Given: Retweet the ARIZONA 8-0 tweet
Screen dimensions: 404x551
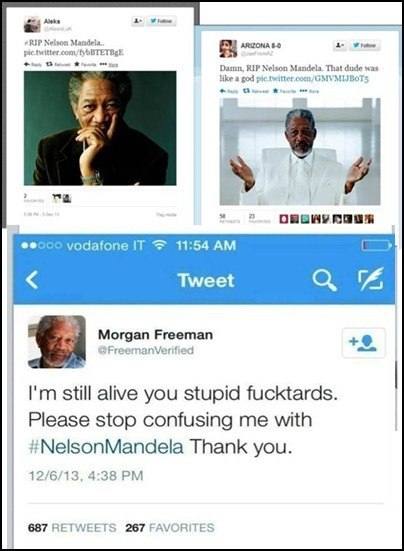Looking at the screenshot, I should (258, 91).
